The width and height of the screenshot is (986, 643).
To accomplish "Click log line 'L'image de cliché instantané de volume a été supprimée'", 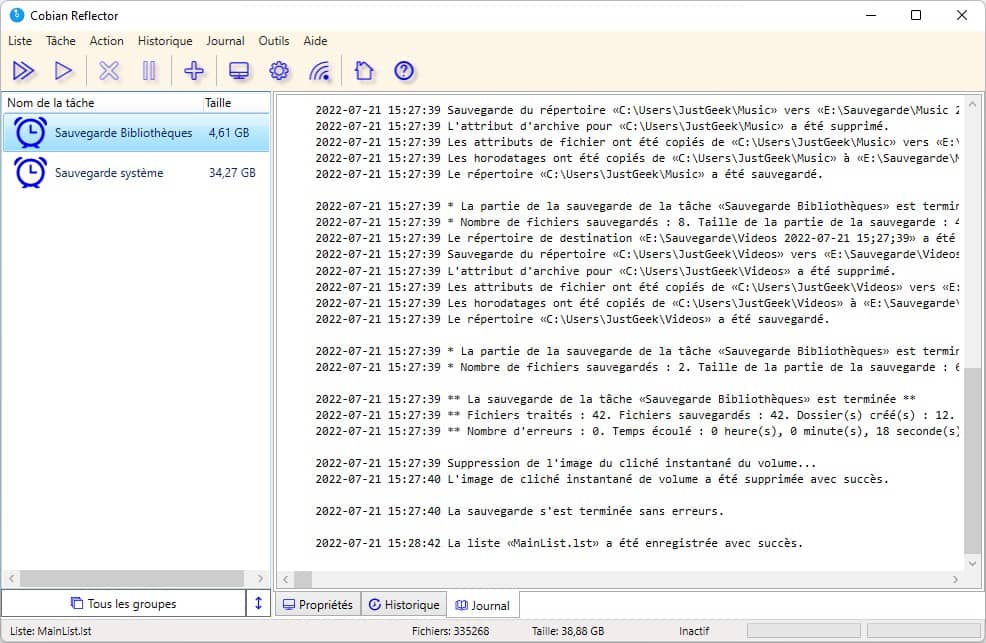I will pos(602,479).
